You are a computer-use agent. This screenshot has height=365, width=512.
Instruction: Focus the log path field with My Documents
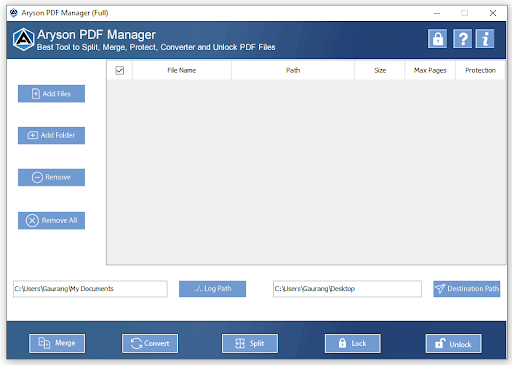[90, 289]
